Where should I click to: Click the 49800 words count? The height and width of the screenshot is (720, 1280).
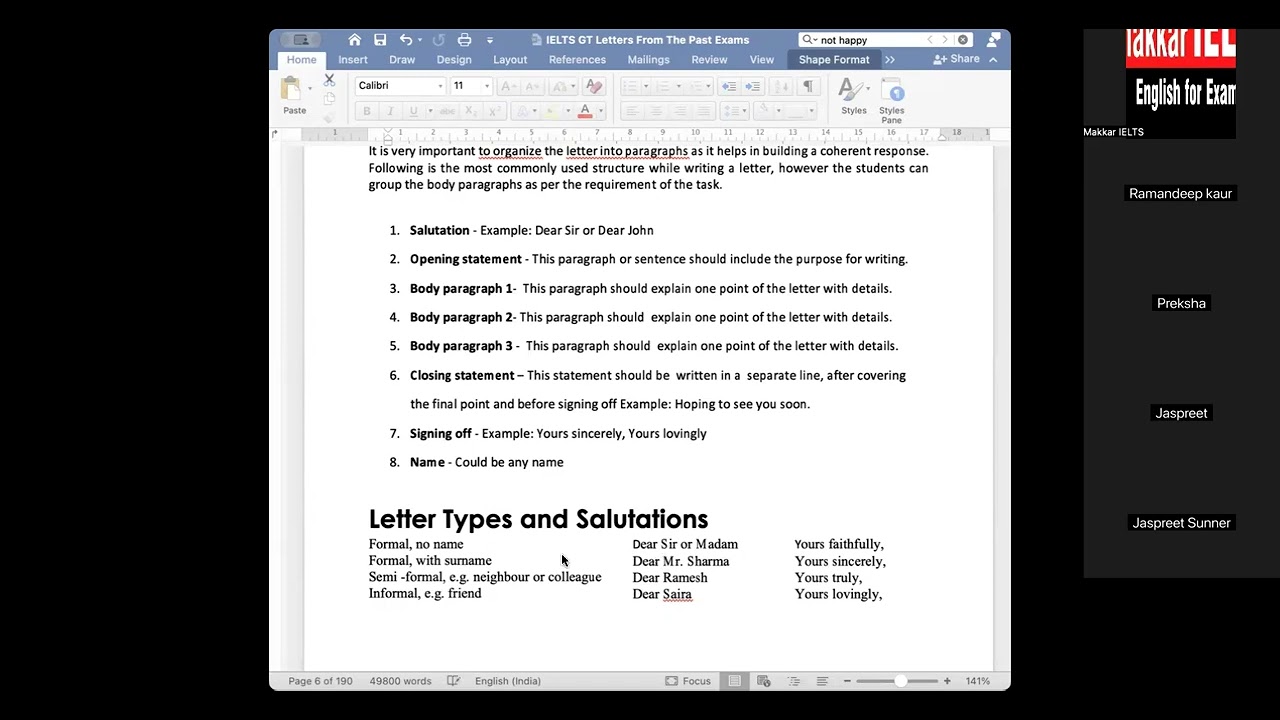click(x=400, y=681)
